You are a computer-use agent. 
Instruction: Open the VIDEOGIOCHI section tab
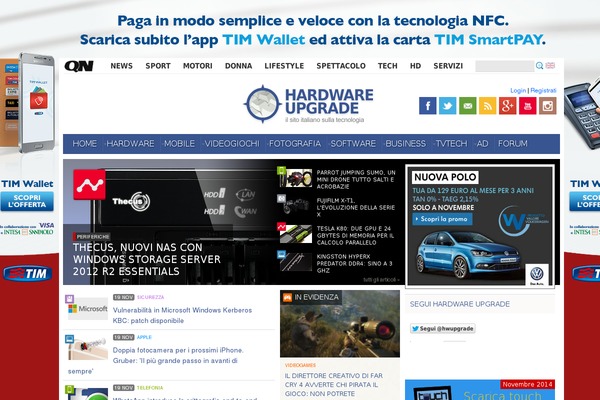[x=232, y=144]
